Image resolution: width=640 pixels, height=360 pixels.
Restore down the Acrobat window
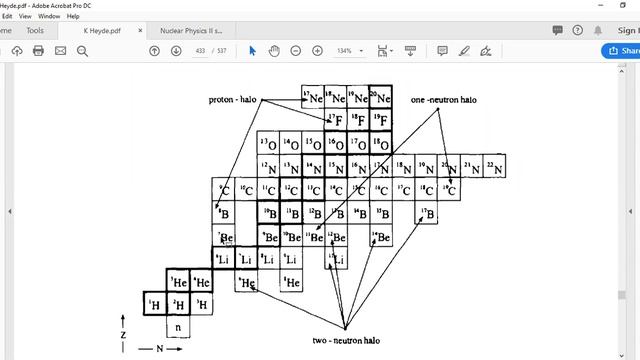623,5
